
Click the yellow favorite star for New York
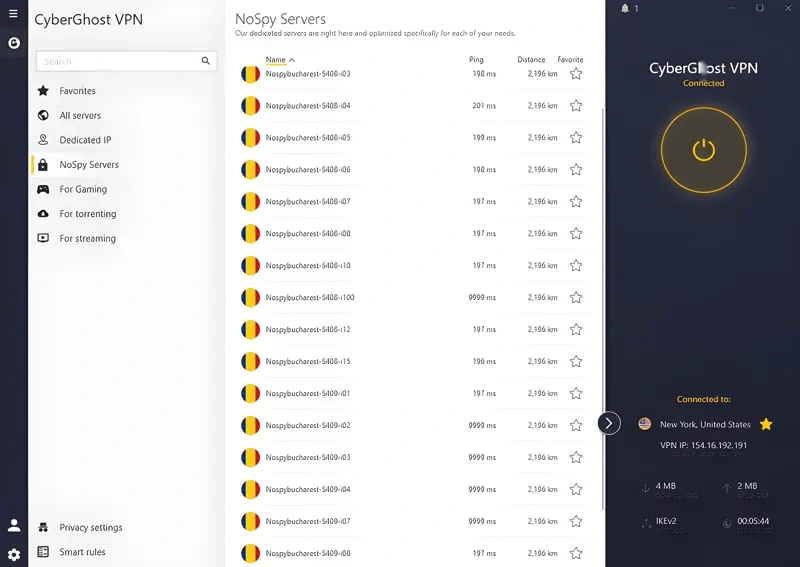point(766,424)
